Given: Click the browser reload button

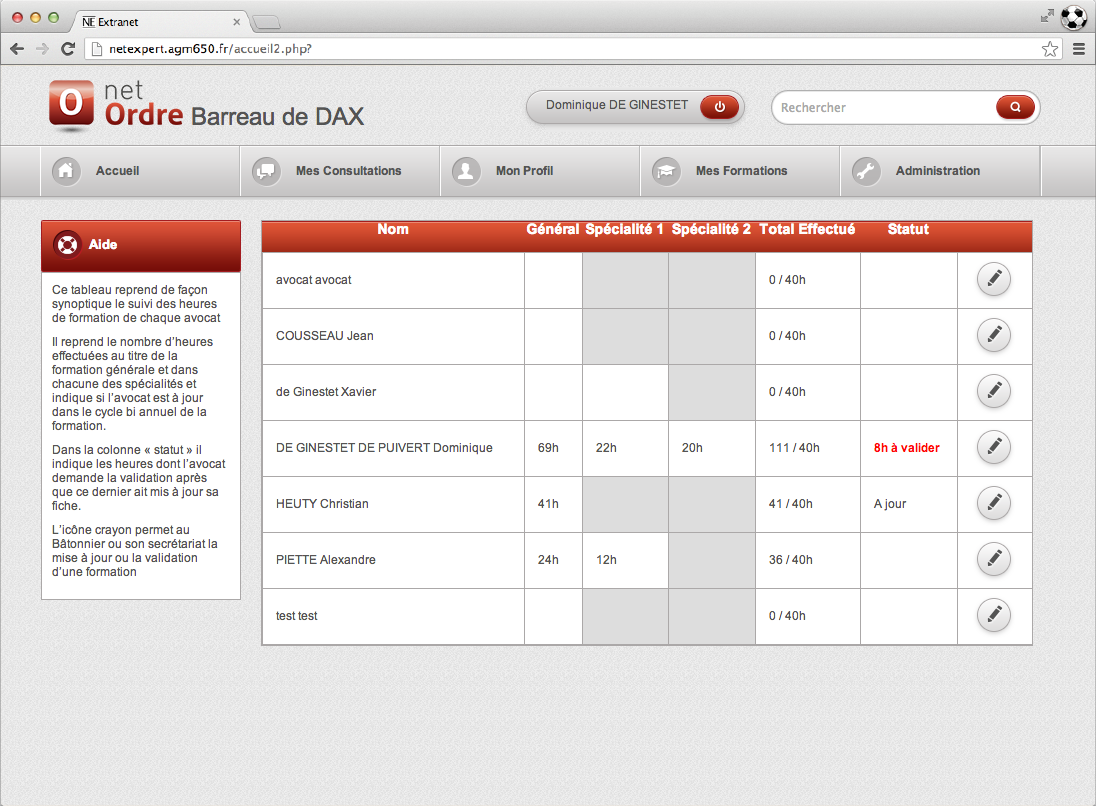Looking at the screenshot, I should point(68,49).
